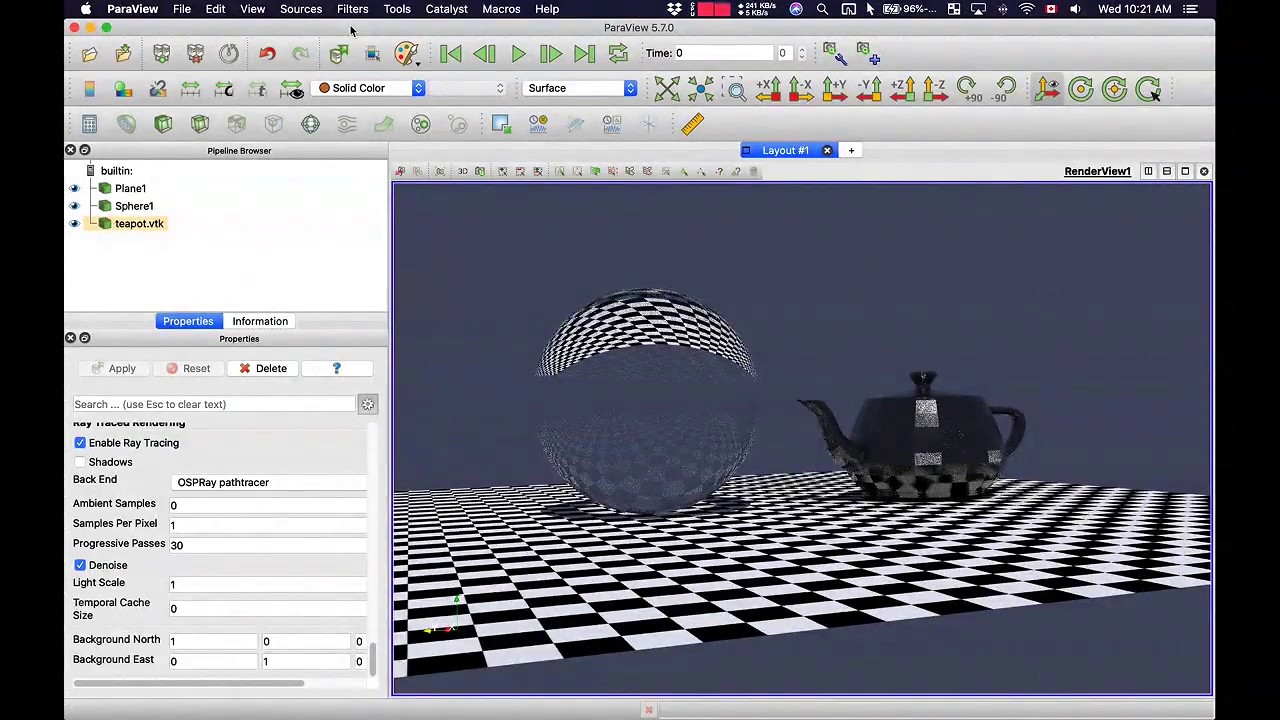Viewport: 1280px width, 720px height.
Task: Click the Slice filter icon
Action: coord(200,124)
